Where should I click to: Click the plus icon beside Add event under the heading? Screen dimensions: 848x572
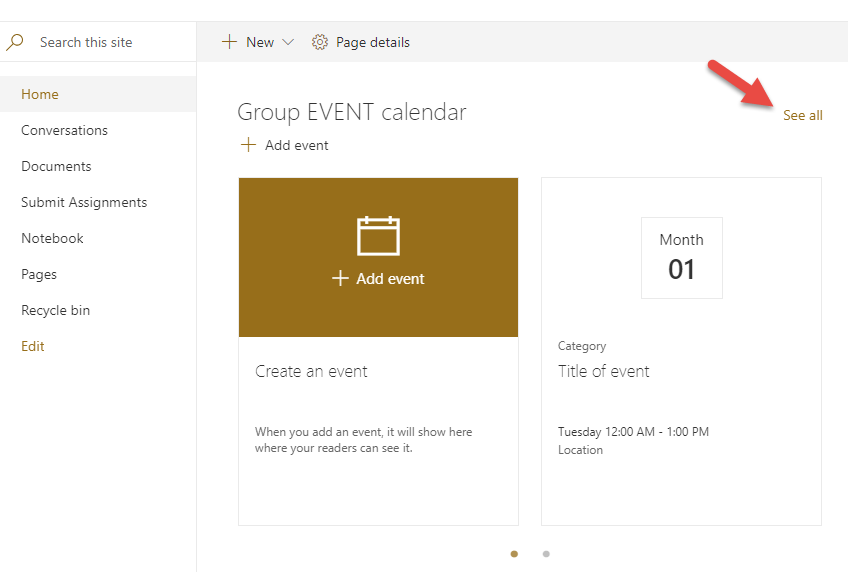248,145
